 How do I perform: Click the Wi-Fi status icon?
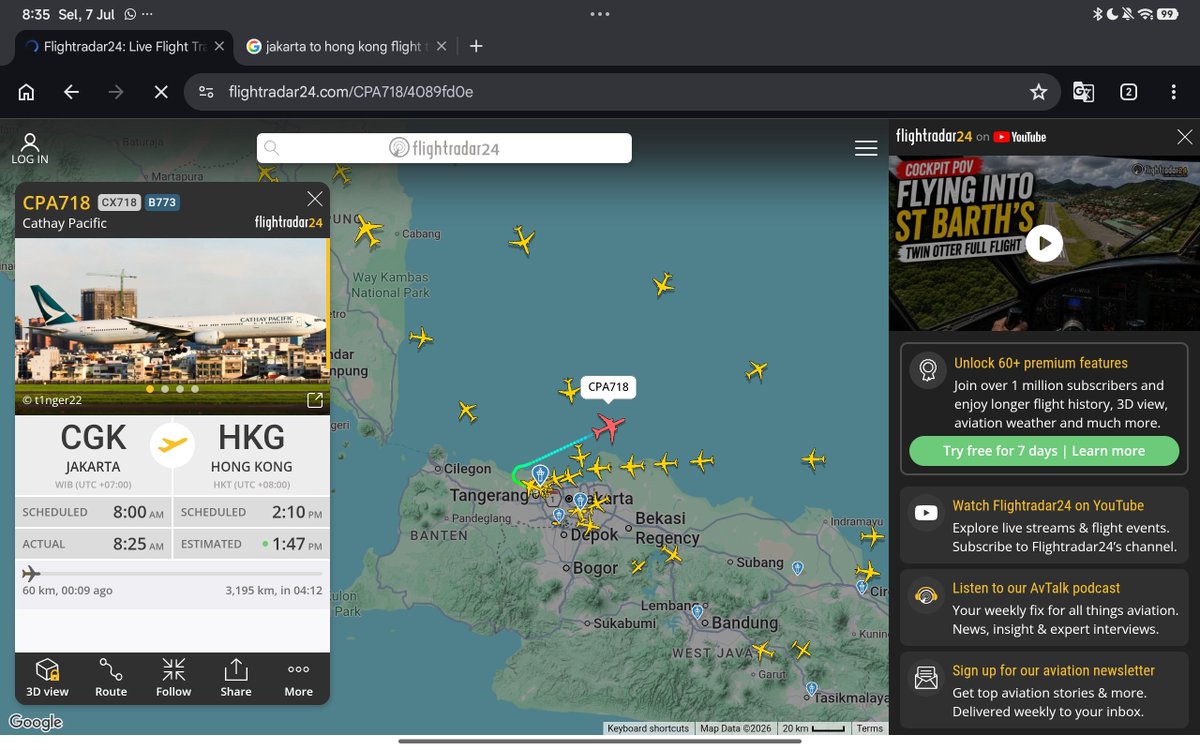[x=1145, y=14]
